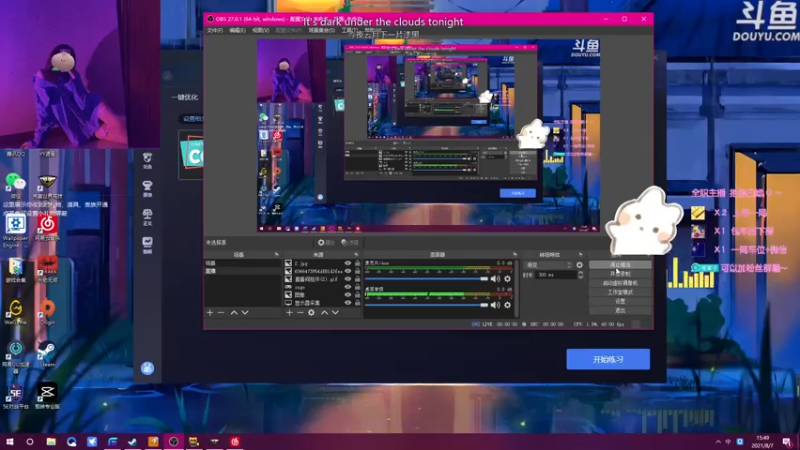Screen dimensions: 800x450
Task: Click the blue 开始练习 button in background window
Action: point(608,359)
